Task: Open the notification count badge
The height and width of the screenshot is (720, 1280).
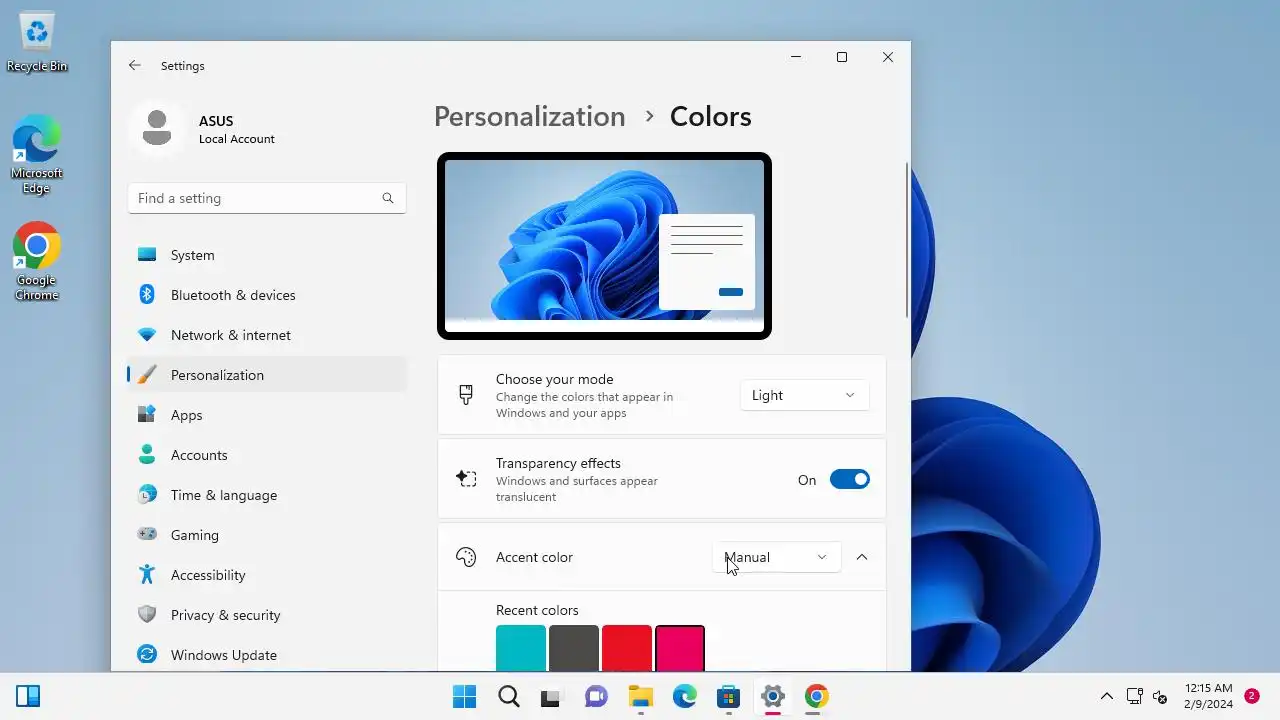Action: tap(1251, 696)
